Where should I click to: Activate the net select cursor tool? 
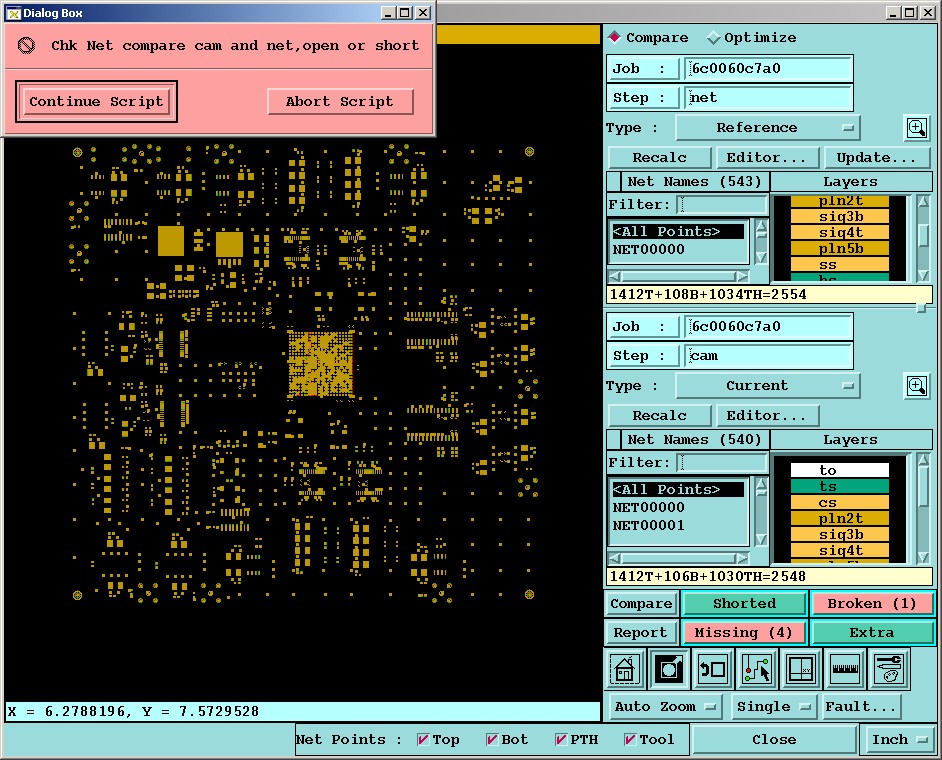click(756, 669)
